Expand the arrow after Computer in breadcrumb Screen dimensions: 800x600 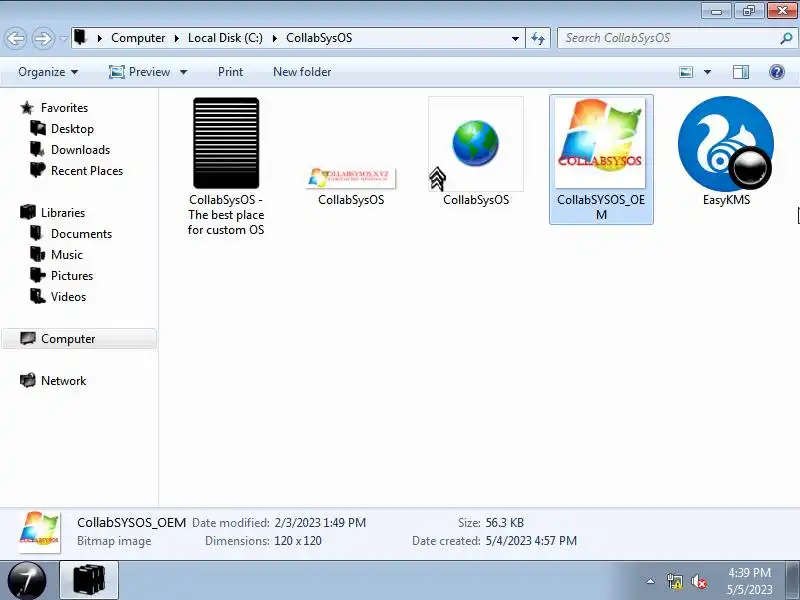click(177, 38)
